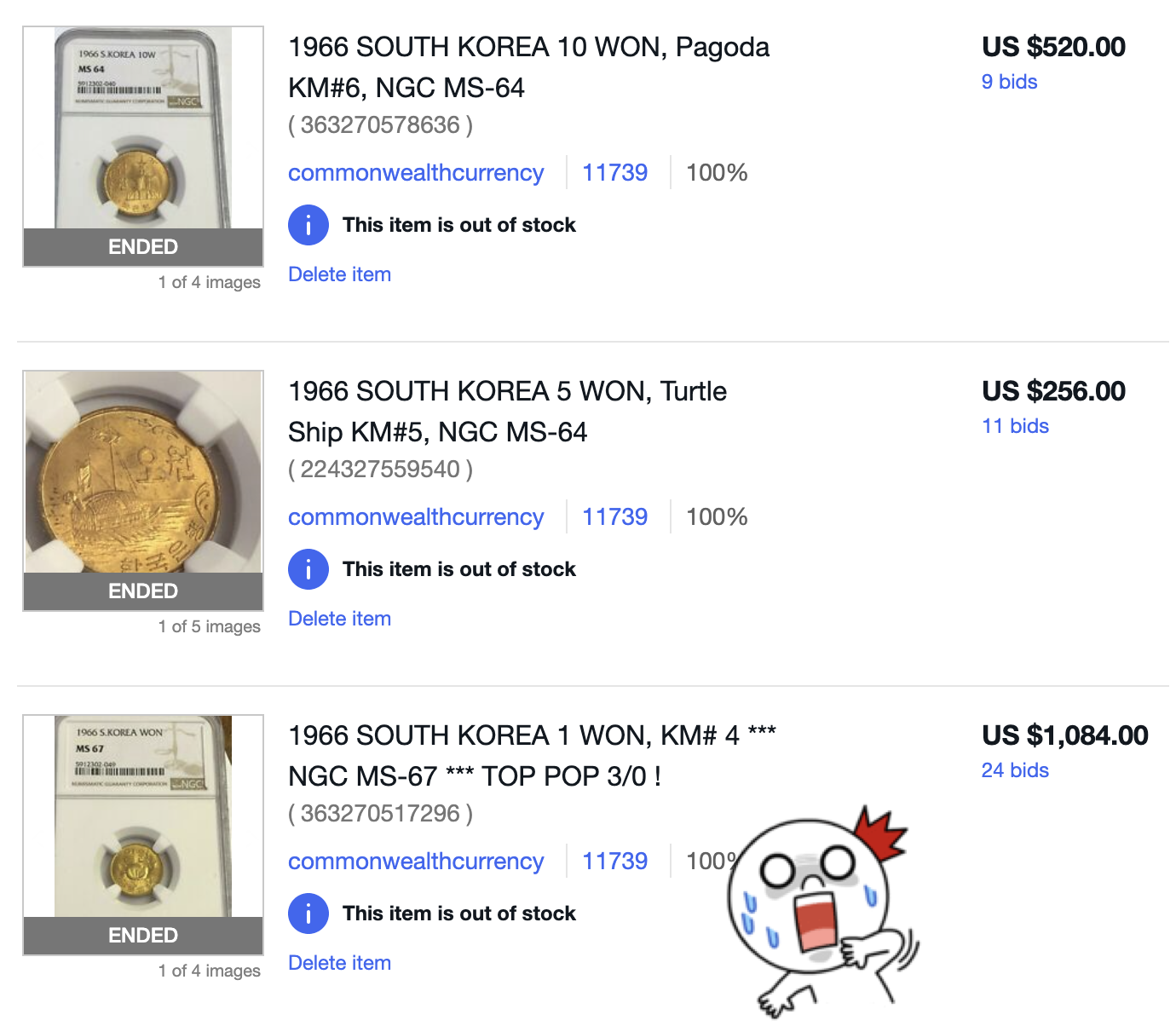Open the 10 Won Pagoda coin thumbnail

[x=143, y=130]
